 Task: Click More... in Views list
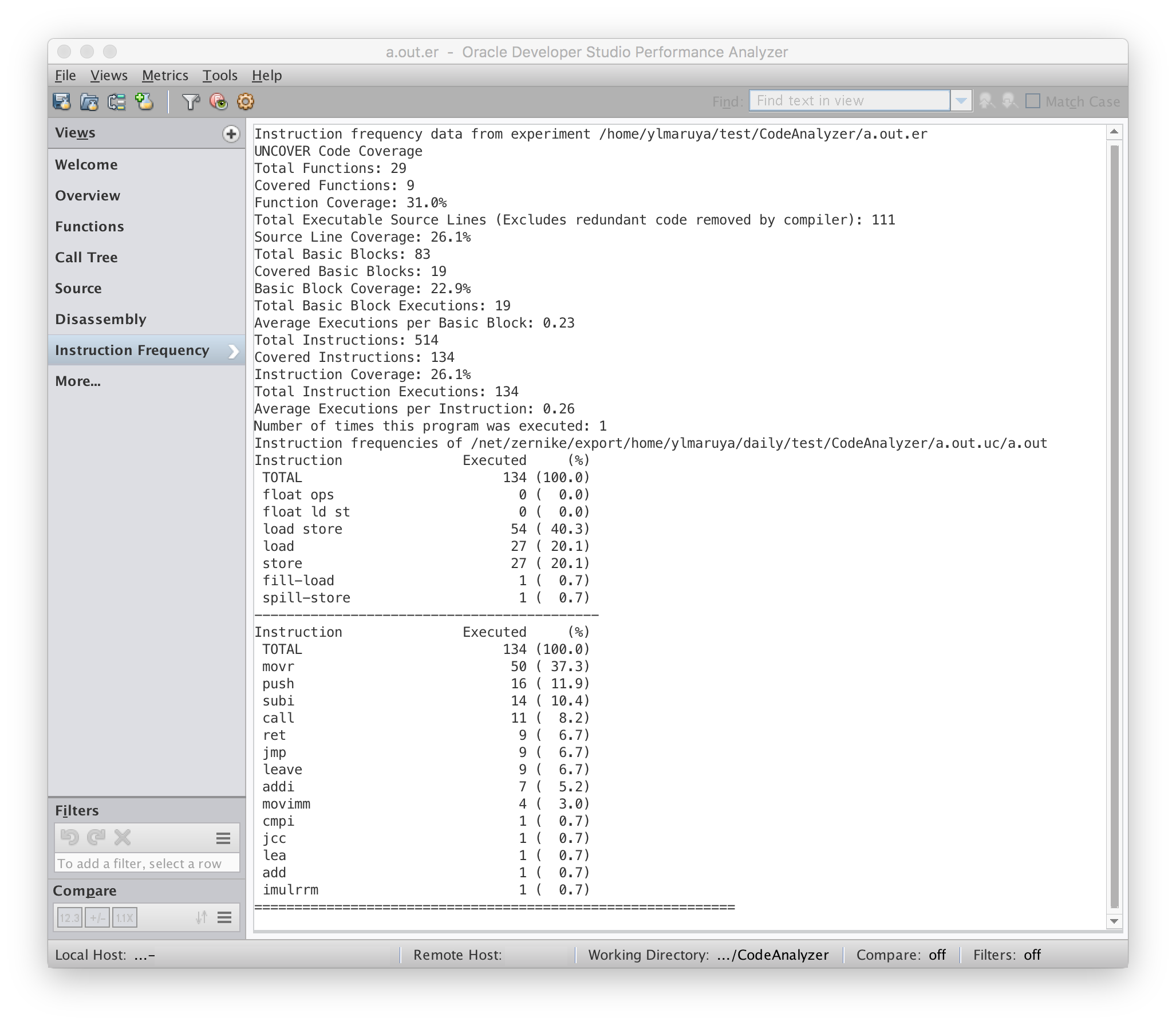click(x=78, y=381)
